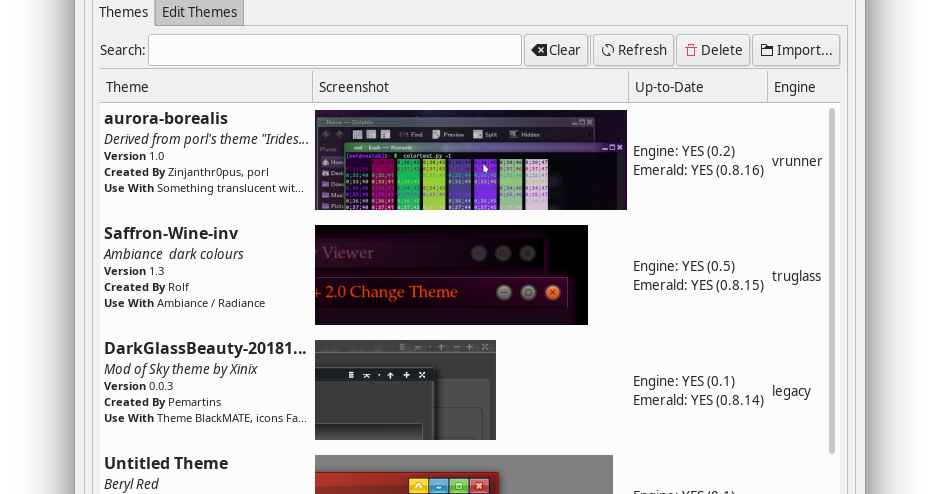The width and height of the screenshot is (940, 494).
Task: Click 'Engine: YES (0.5)' status text
Action: pyautogui.click(x=684, y=266)
